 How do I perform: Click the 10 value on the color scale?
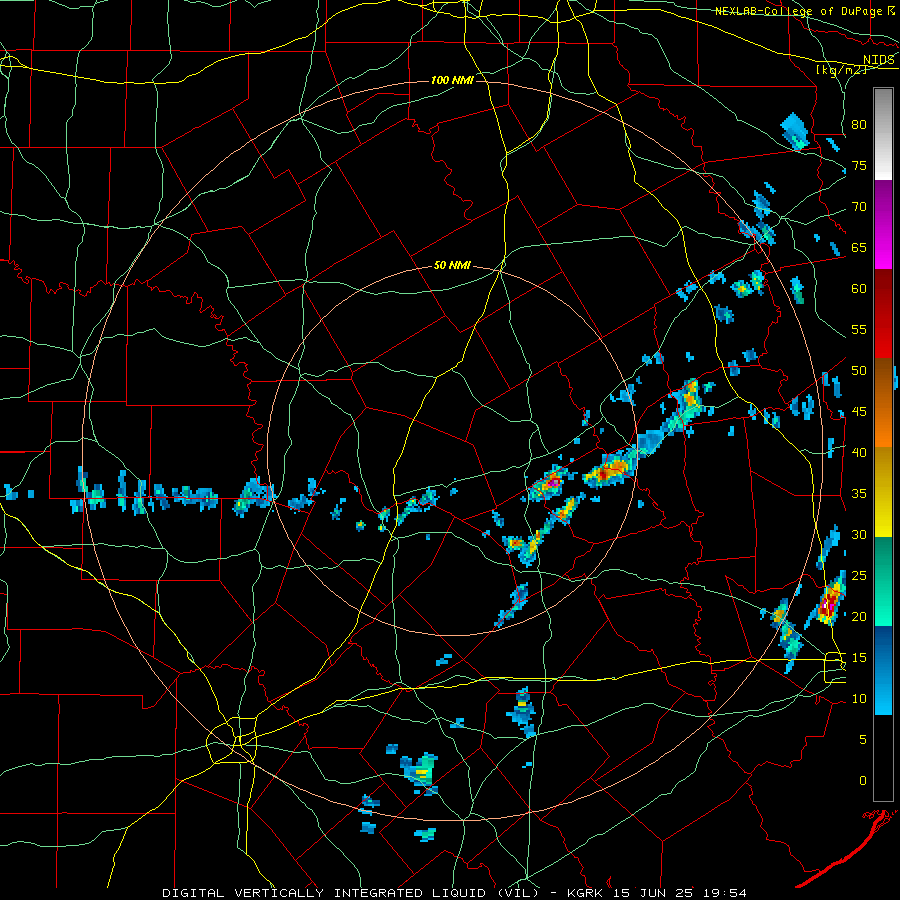pos(859,699)
